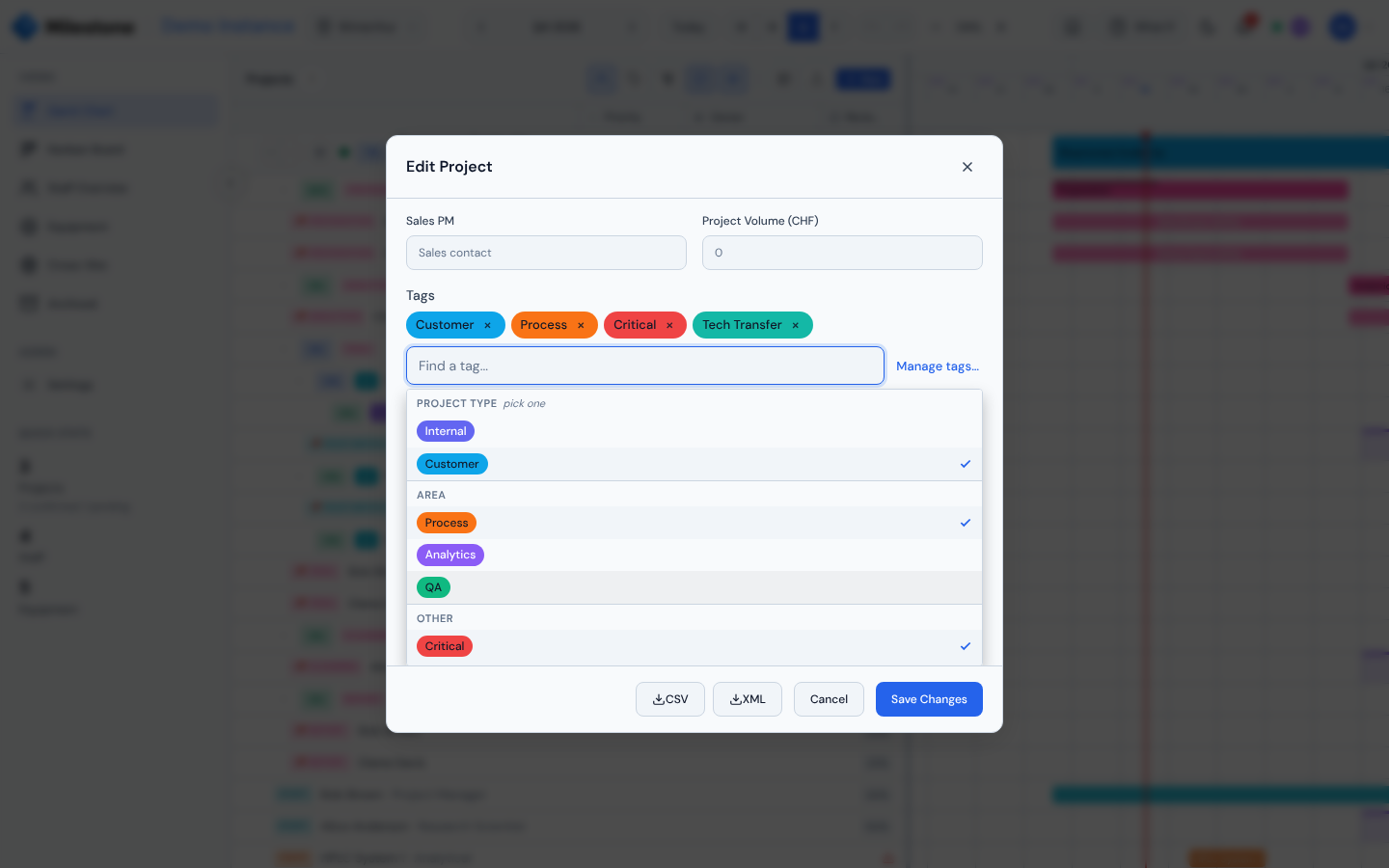The width and height of the screenshot is (1389, 868).
Task: Export the project as XML
Action: click(x=748, y=699)
